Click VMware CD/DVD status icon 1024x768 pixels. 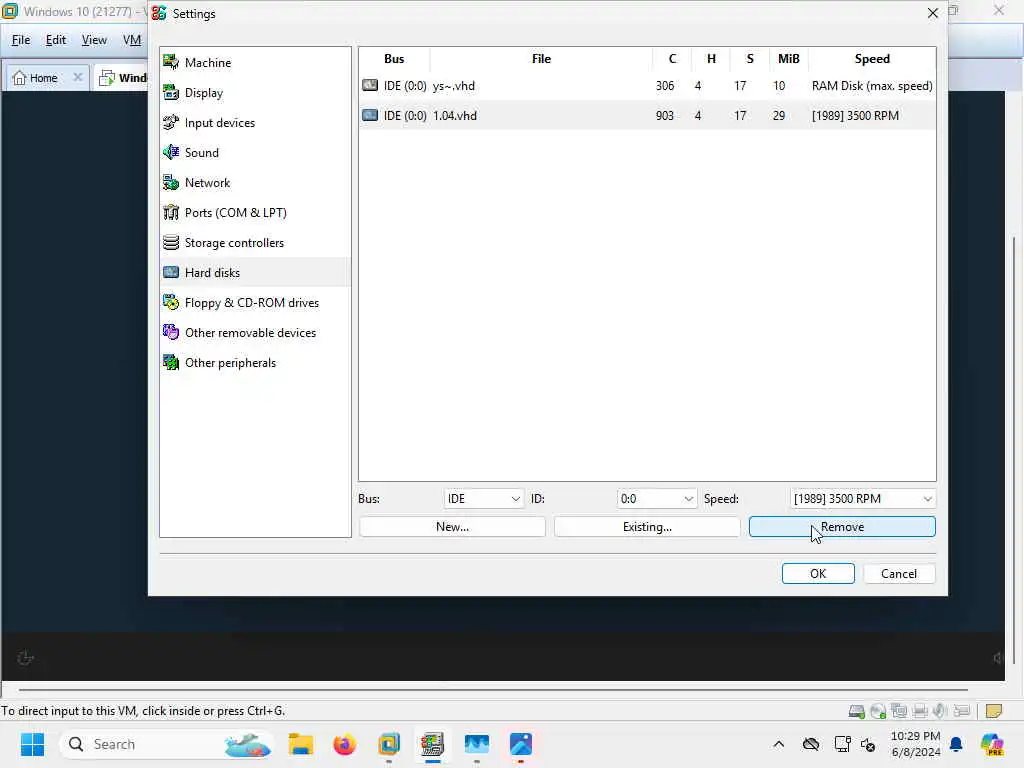point(878,711)
